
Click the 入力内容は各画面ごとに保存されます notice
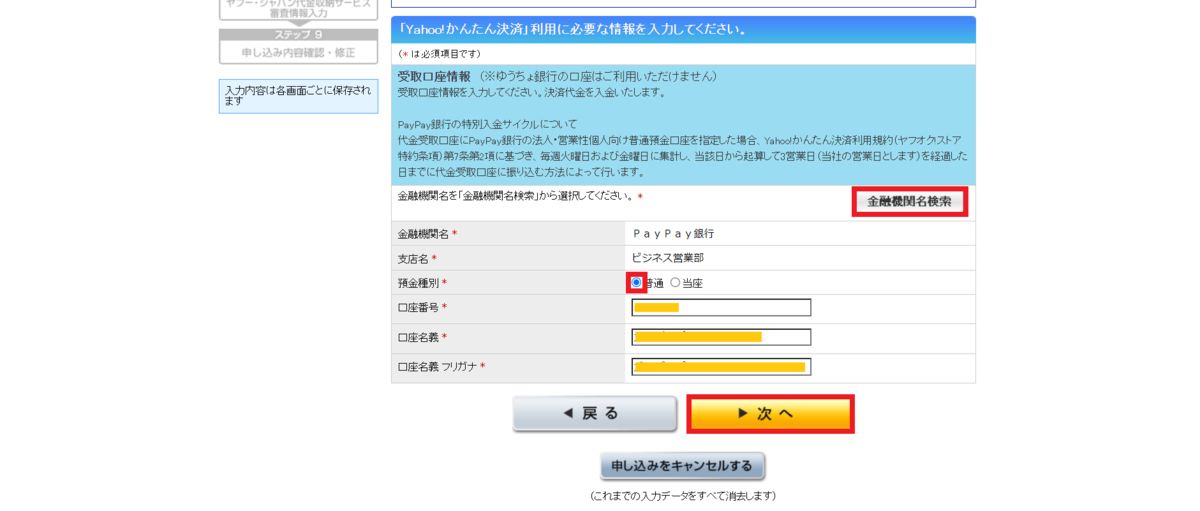(x=298, y=96)
